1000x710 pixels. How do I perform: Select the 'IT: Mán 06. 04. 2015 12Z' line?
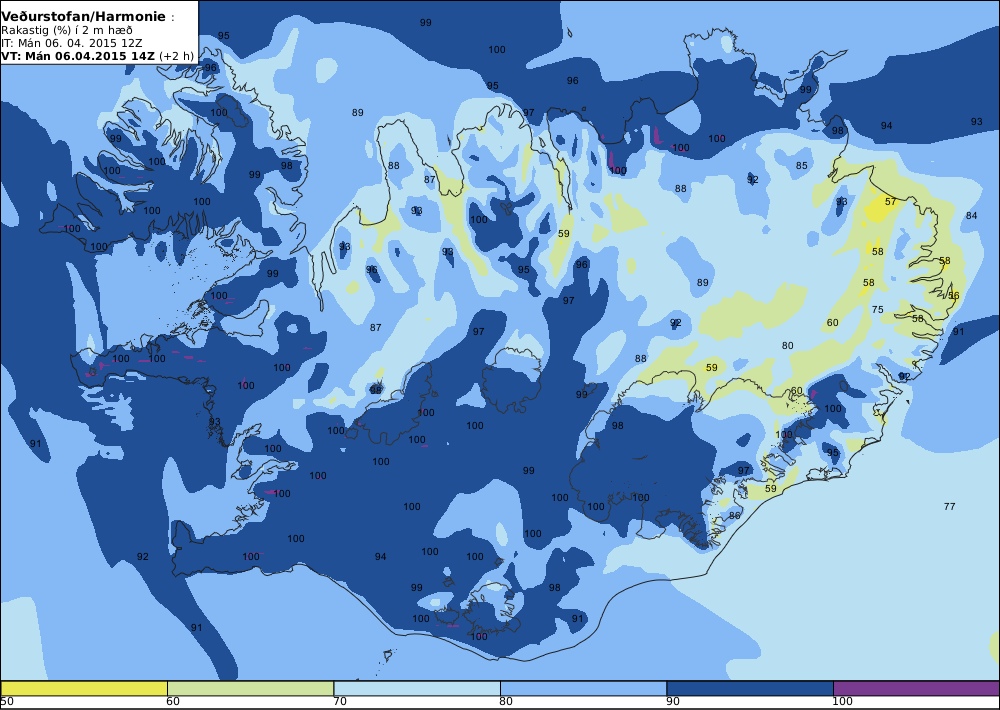pos(71,43)
